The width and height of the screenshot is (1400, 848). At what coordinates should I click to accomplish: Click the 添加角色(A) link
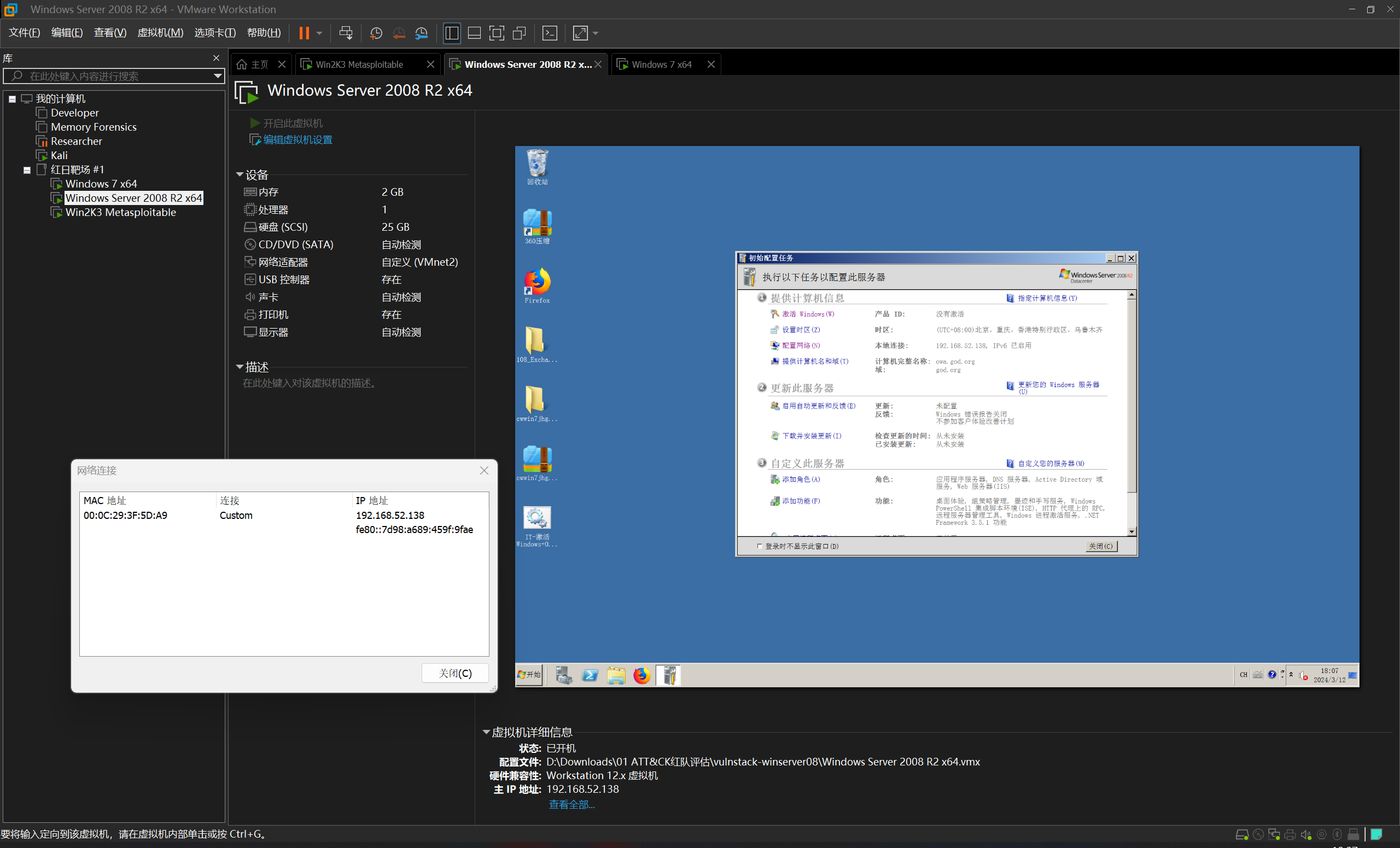[x=801, y=479]
